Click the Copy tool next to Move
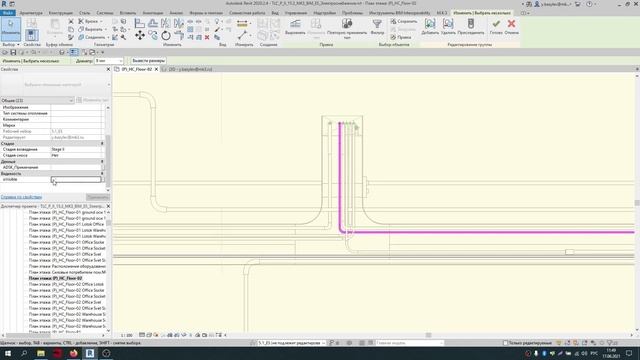 point(153,36)
